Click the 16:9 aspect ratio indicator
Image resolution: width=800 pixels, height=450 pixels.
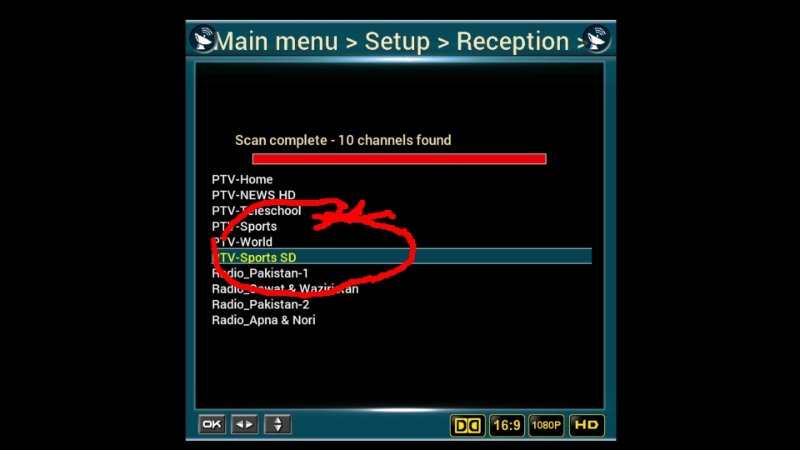point(507,425)
